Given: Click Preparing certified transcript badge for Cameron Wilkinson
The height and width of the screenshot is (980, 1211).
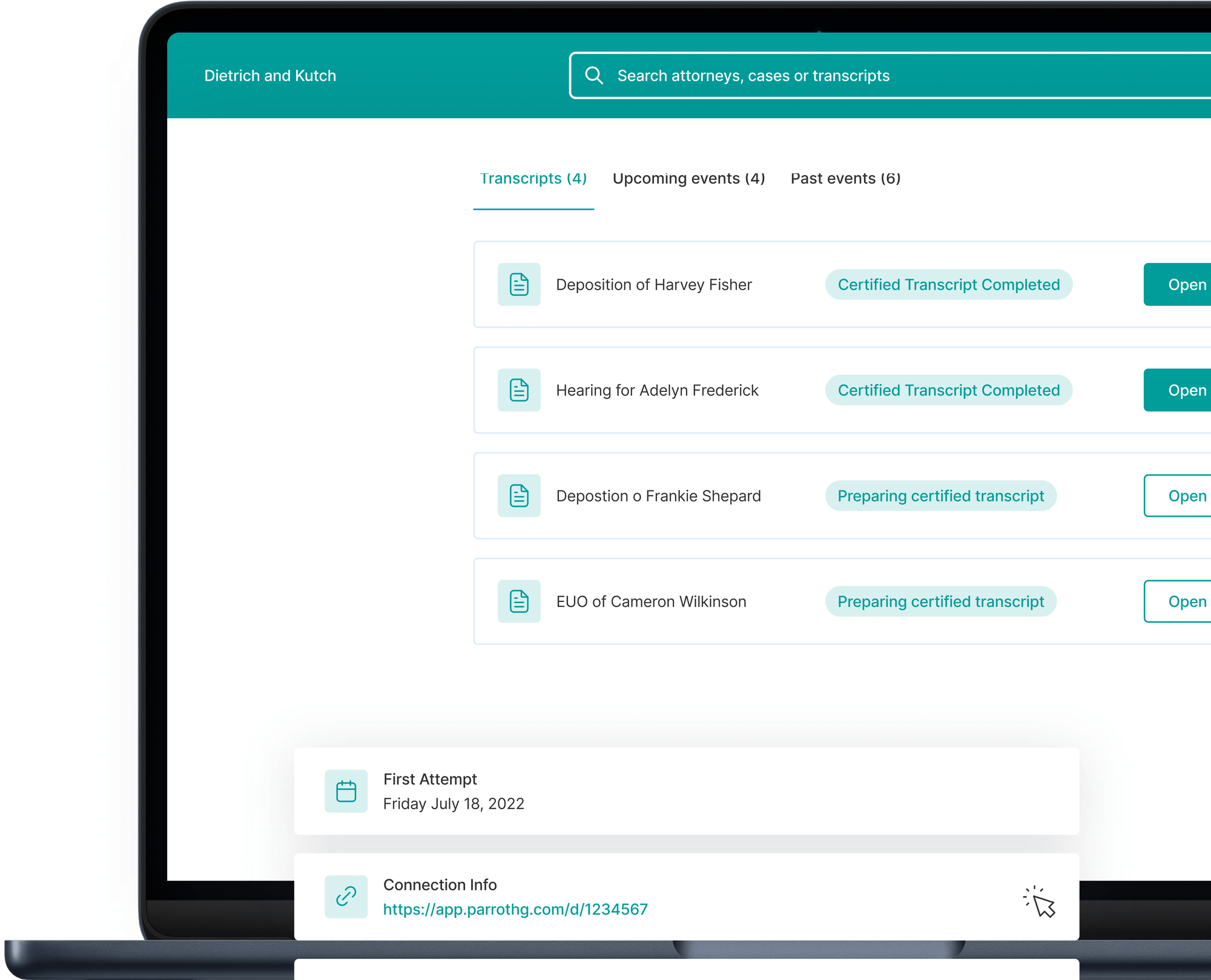Looking at the screenshot, I should 940,601.
